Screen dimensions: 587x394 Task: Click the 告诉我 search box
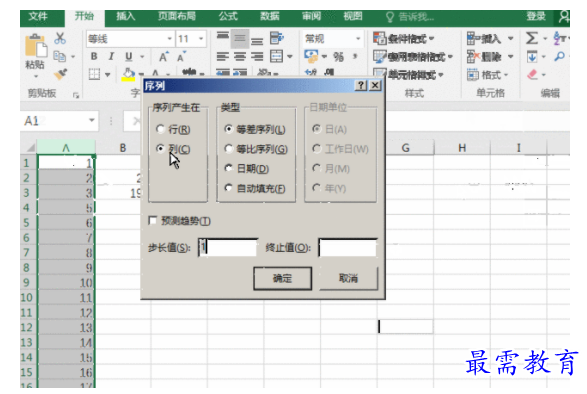coord(410,17)
